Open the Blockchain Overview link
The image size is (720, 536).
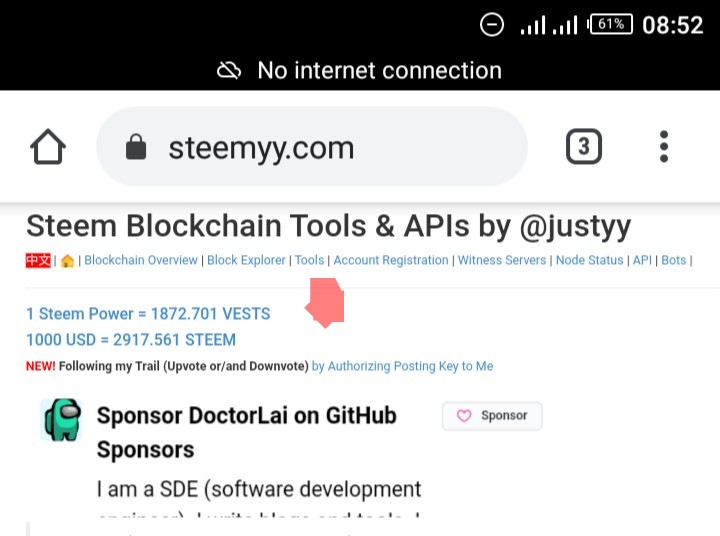pos(141,260)
